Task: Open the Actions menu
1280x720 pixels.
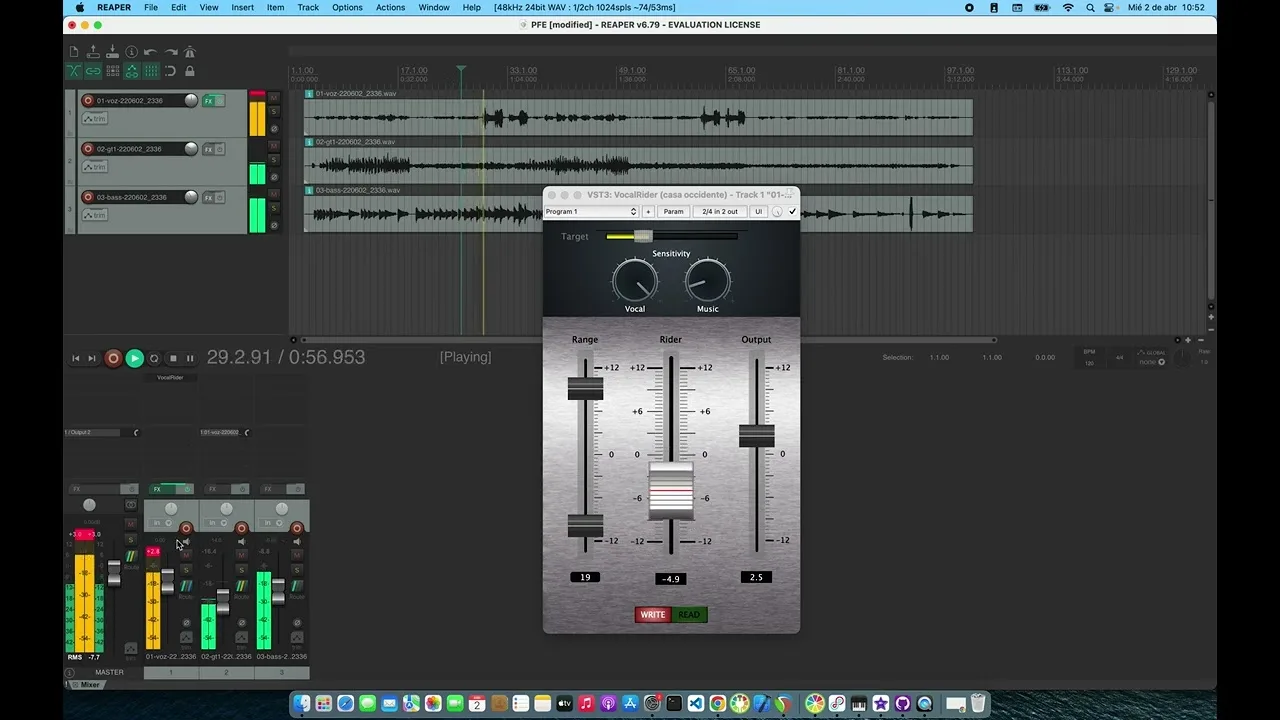Action: [390, 7]
